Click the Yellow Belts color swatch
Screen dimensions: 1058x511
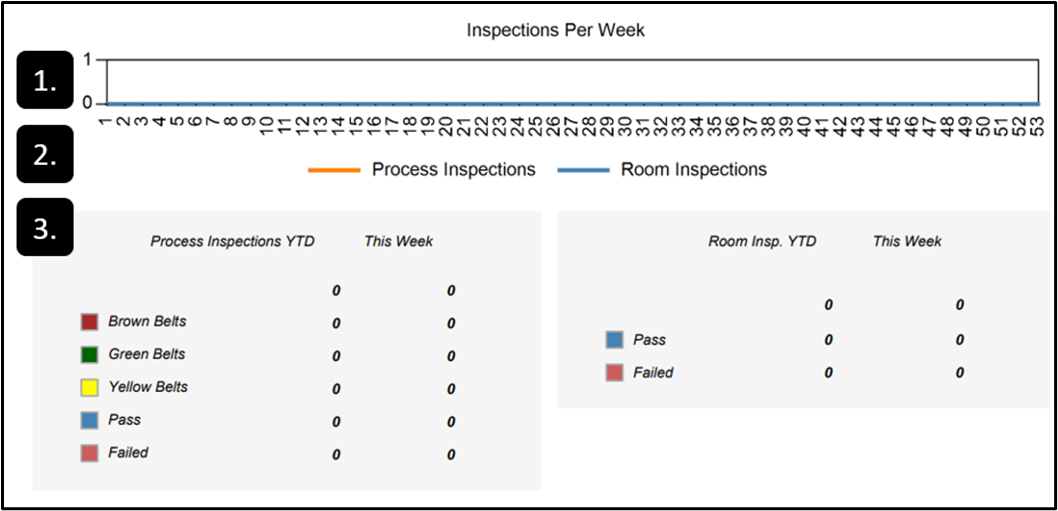click(x=90, y=388)
